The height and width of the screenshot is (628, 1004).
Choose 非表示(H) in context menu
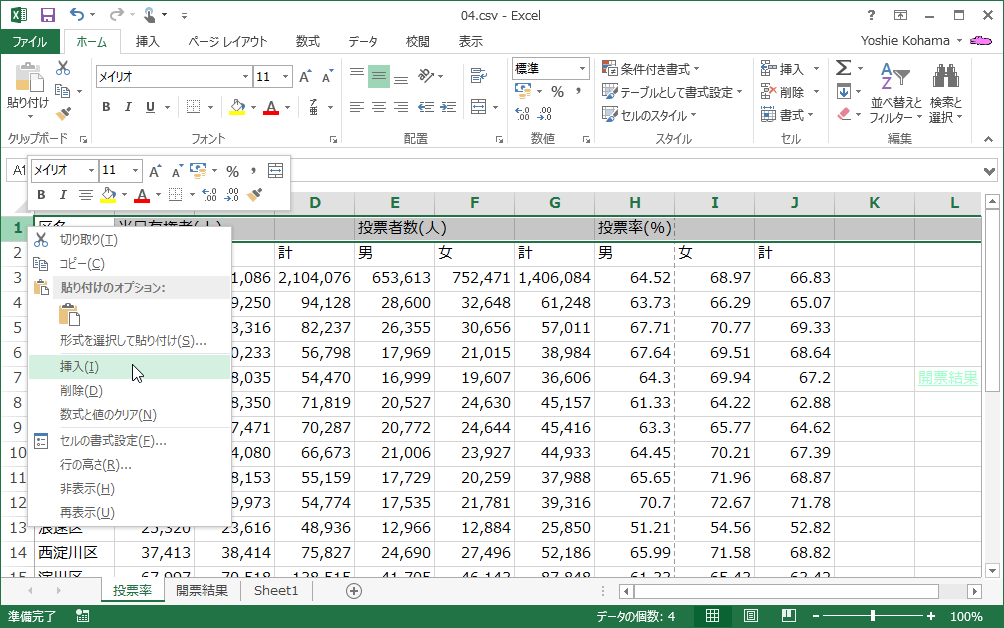click(129, 489)
